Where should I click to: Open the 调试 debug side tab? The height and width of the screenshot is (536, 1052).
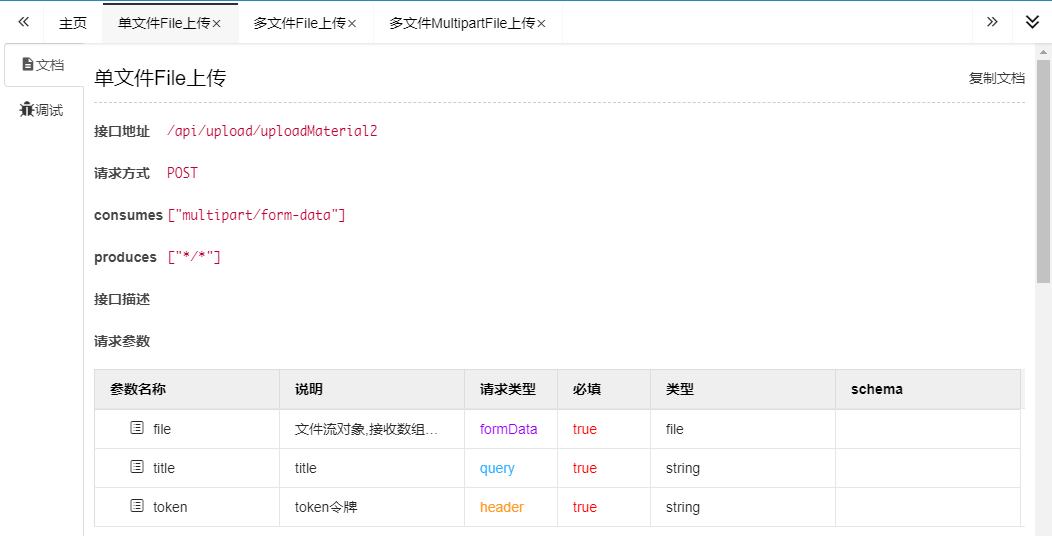click(42, 110)
